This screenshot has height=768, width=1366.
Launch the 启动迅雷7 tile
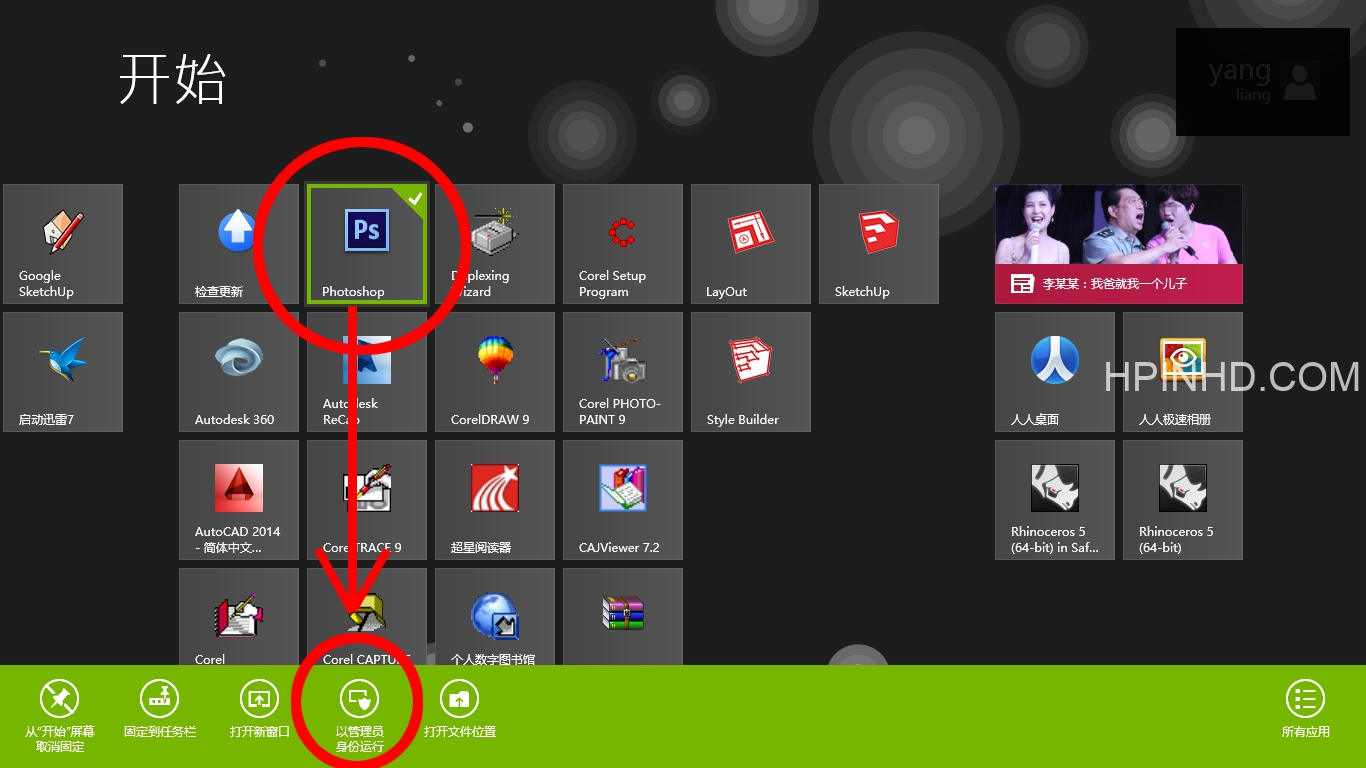(63, 372)
